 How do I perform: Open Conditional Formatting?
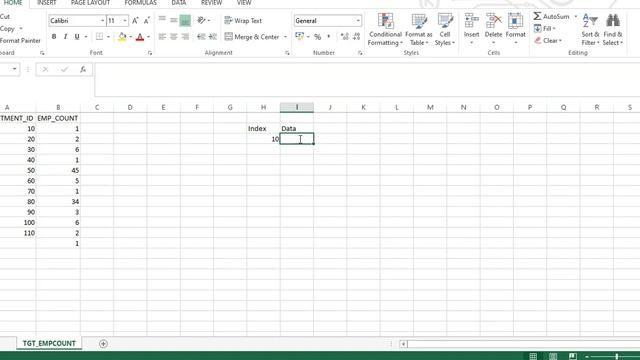click(385, 29)
